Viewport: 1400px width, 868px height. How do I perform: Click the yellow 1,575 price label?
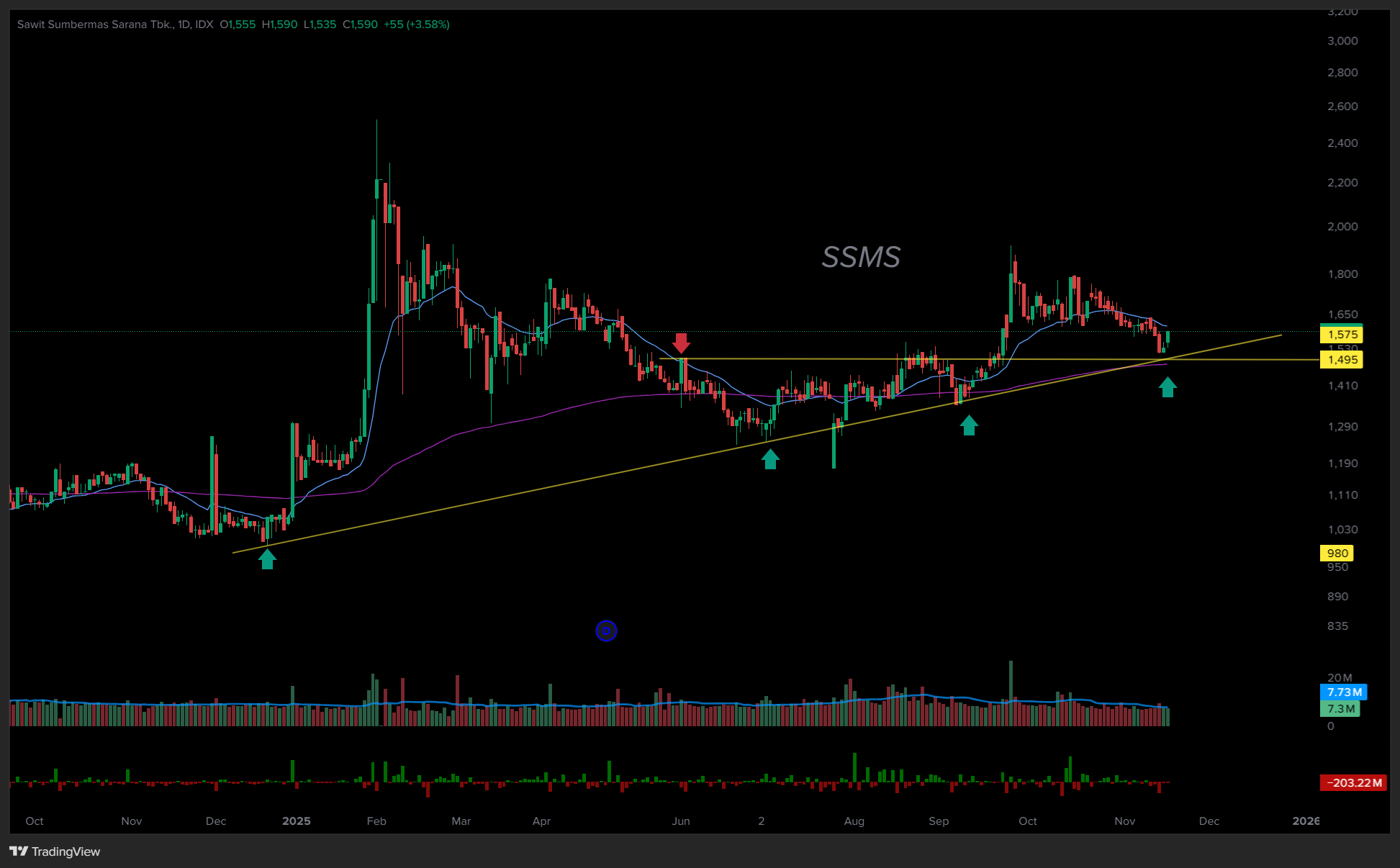click(1342, 335)
